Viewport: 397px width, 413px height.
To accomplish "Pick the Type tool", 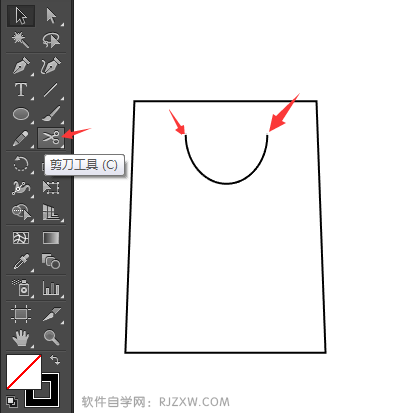I will click(21, 90).
